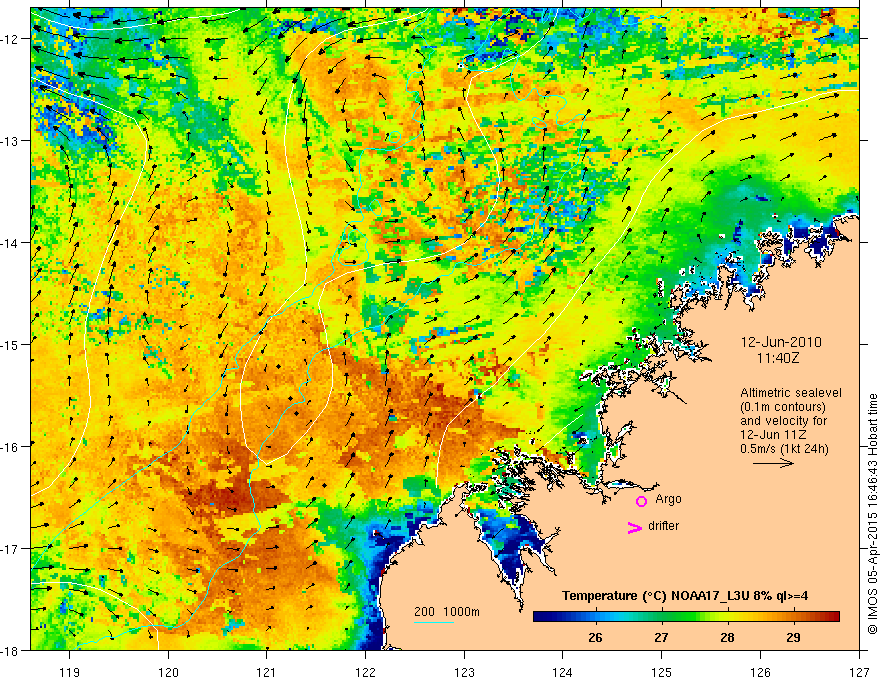Click the time label 11:40Z

[x=777, y=358]
